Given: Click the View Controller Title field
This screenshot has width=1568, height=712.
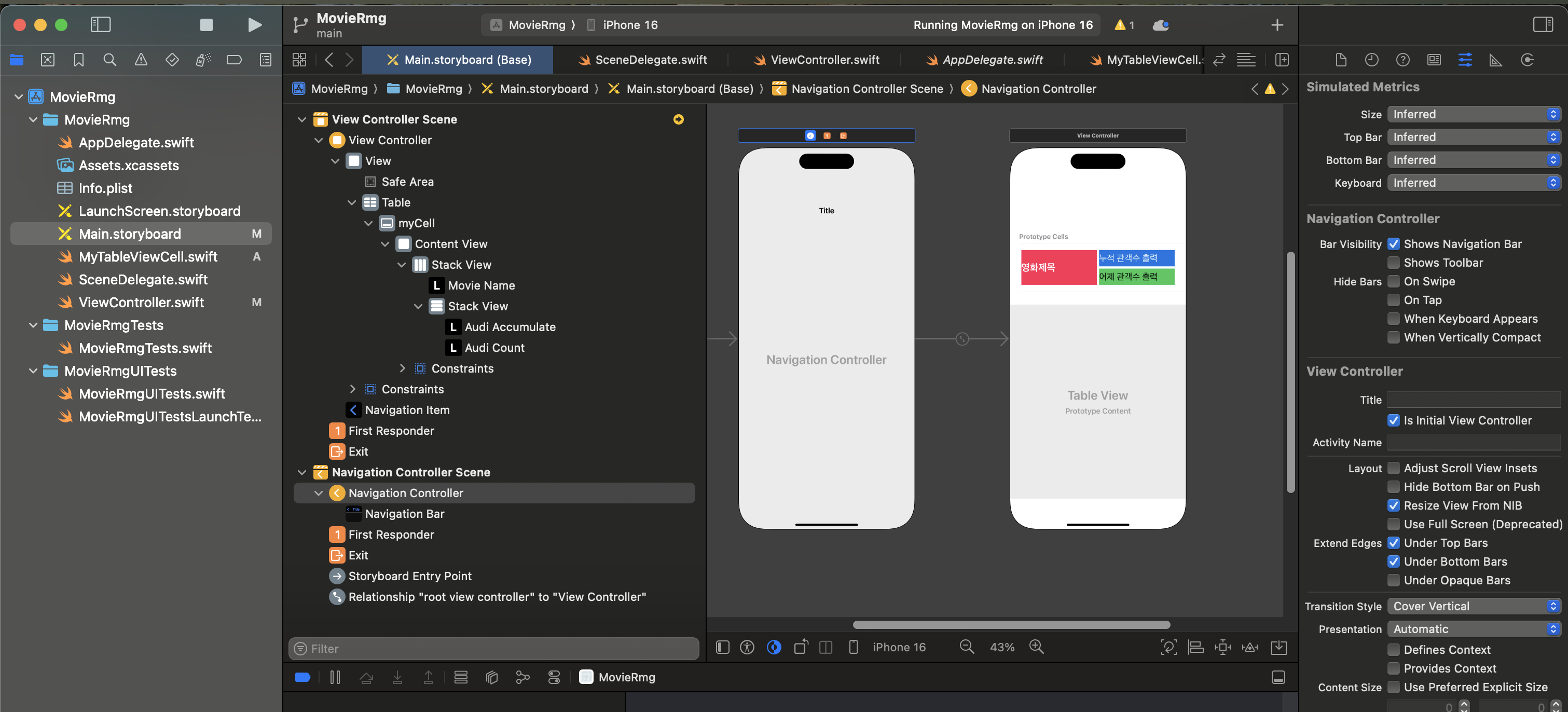Looking at the screenshot, I should click(1474, 400).
